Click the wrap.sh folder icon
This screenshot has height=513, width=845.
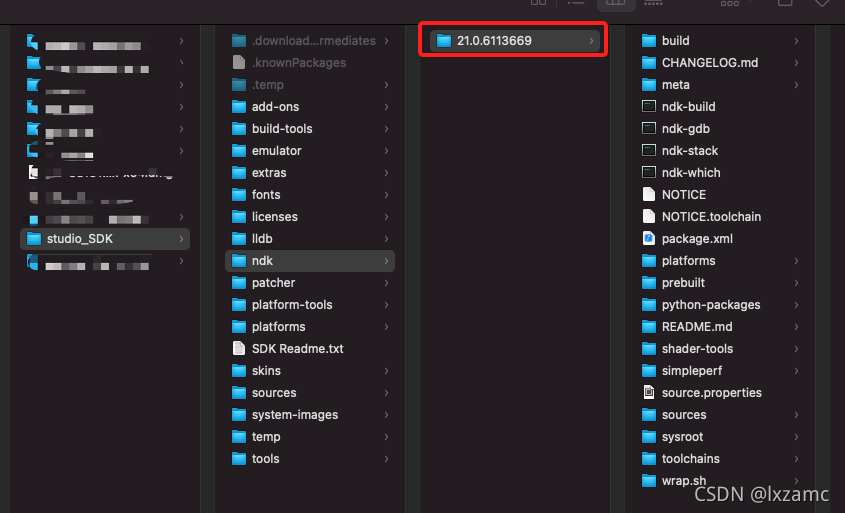(649, 480)
